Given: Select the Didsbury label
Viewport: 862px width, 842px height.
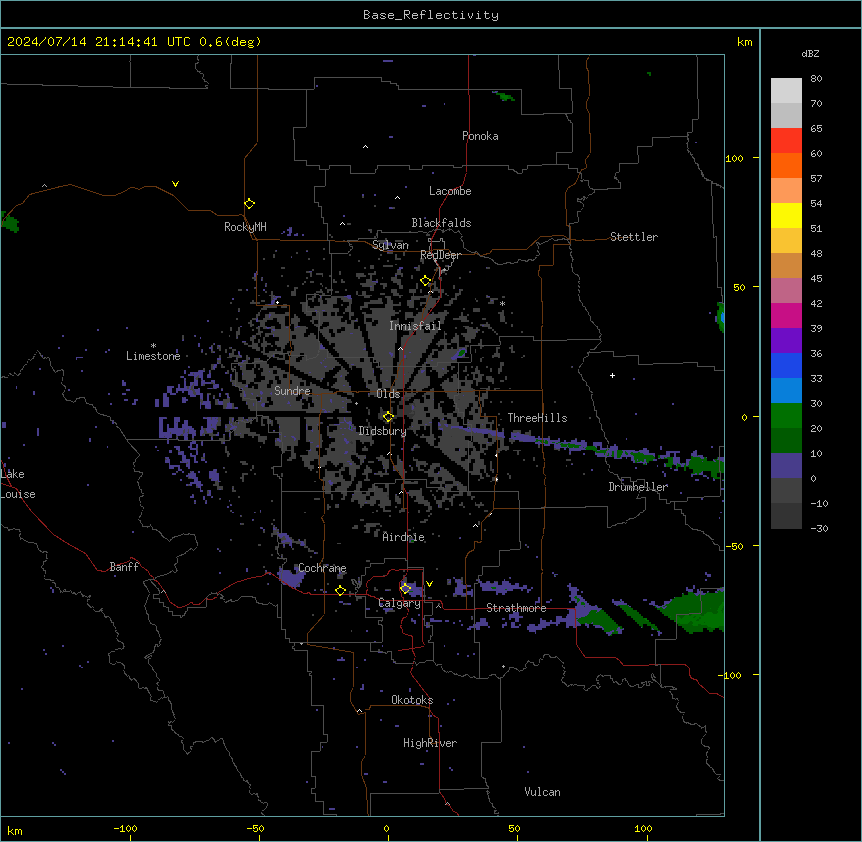Looking at the screenshot, I should [x=383, y=431].
